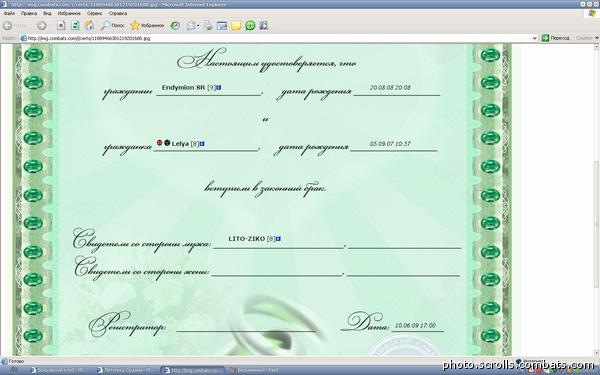Viewport: 600px width, 375px height.
Task: Open the Home page
Action: [x=89, y=26]
